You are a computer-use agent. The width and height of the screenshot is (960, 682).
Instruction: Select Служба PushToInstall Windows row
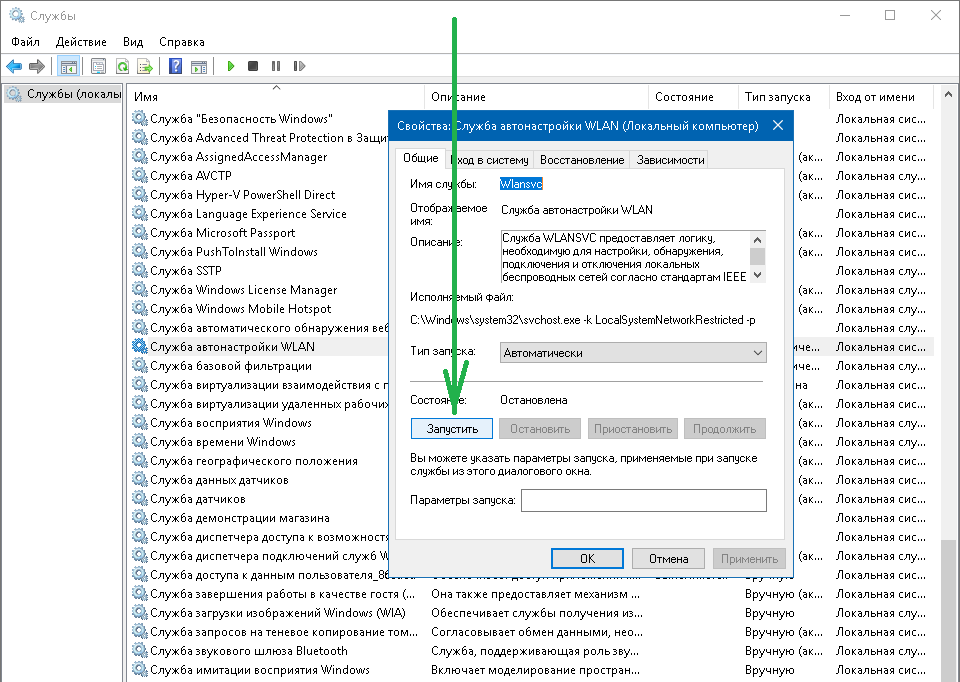pyautogui.click(x=234, y=252)
